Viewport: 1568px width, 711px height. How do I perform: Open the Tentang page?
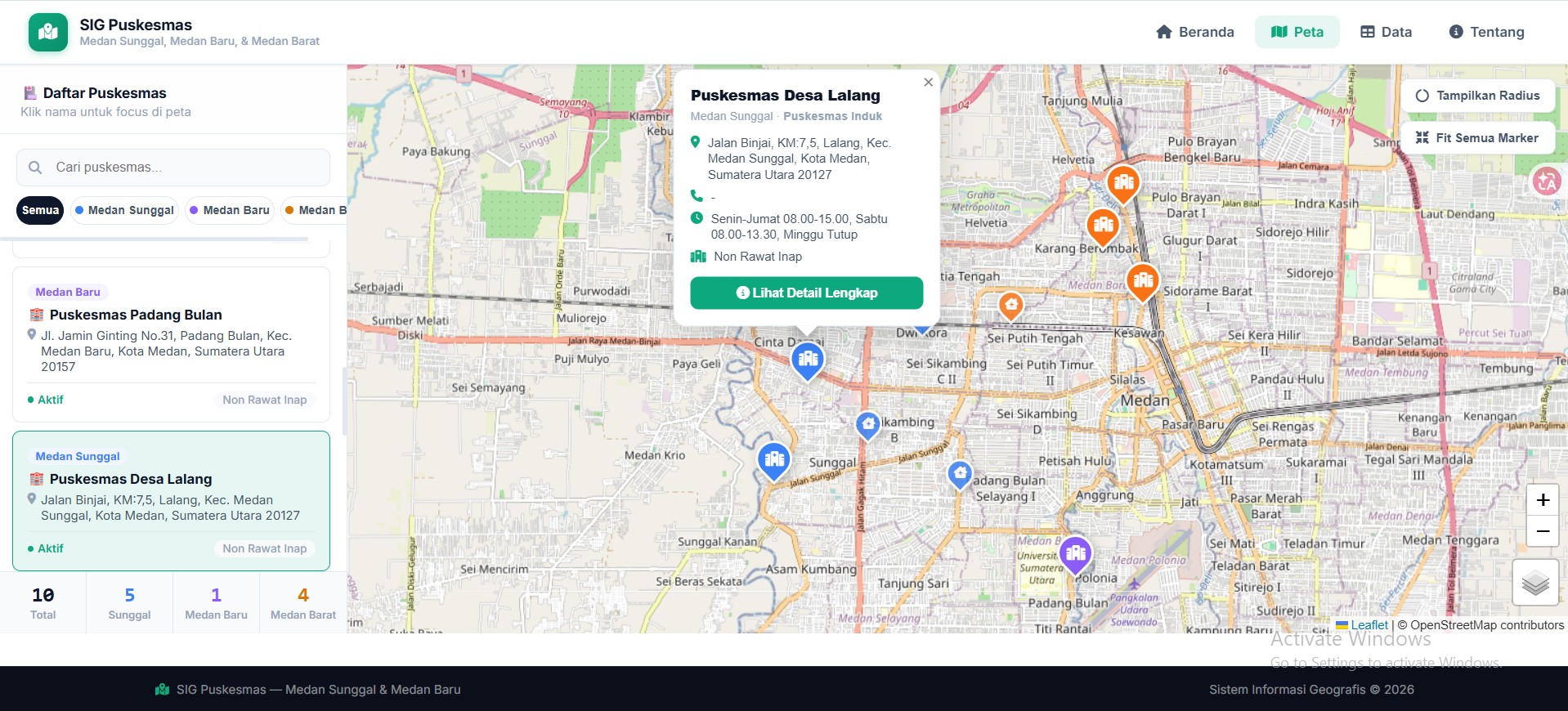tap(1487, 32)
